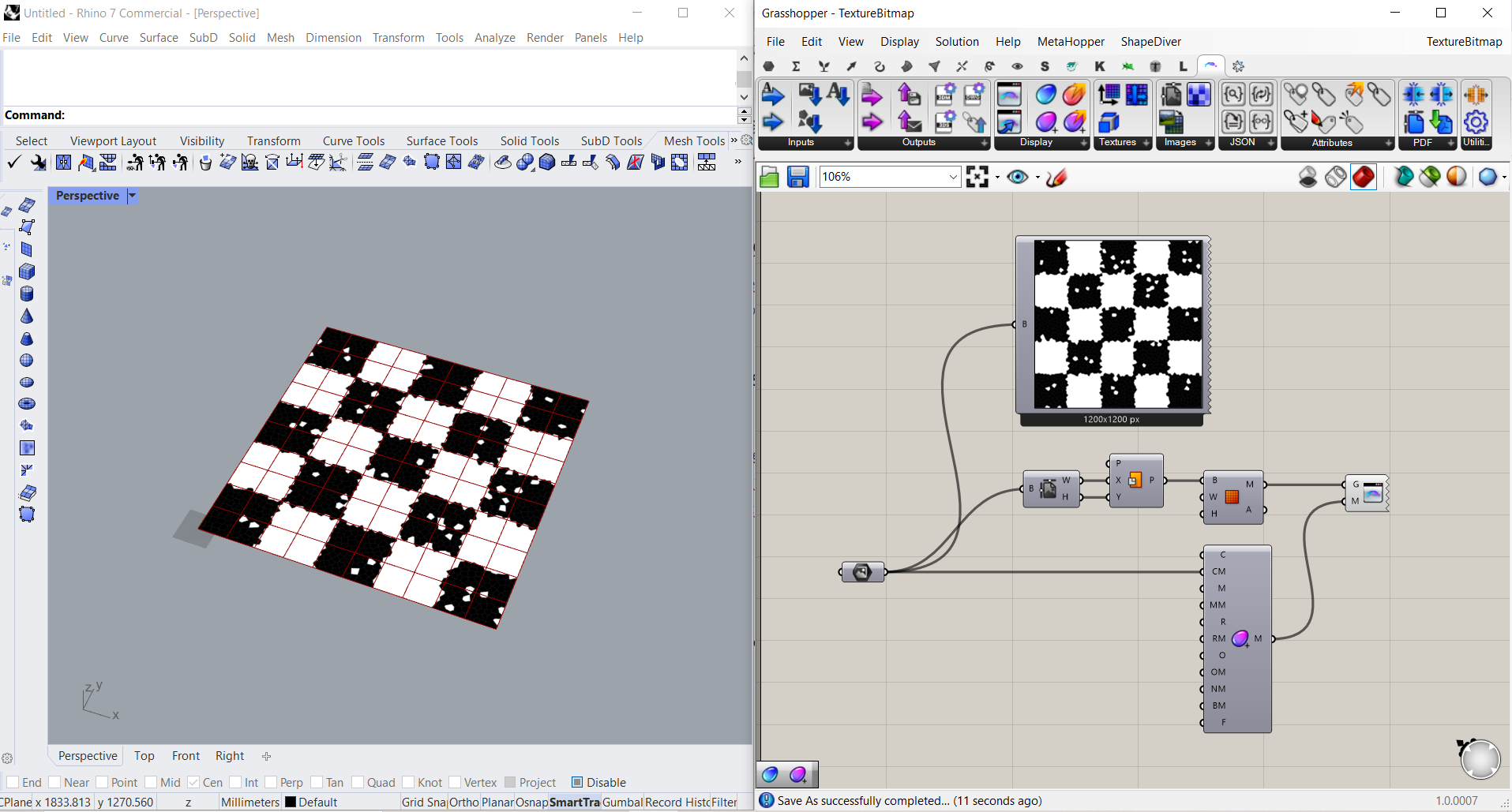Expand the Display panel plus button
Image resolution: width=1512 pixels, height=812 pixels.
[1083, 143]
